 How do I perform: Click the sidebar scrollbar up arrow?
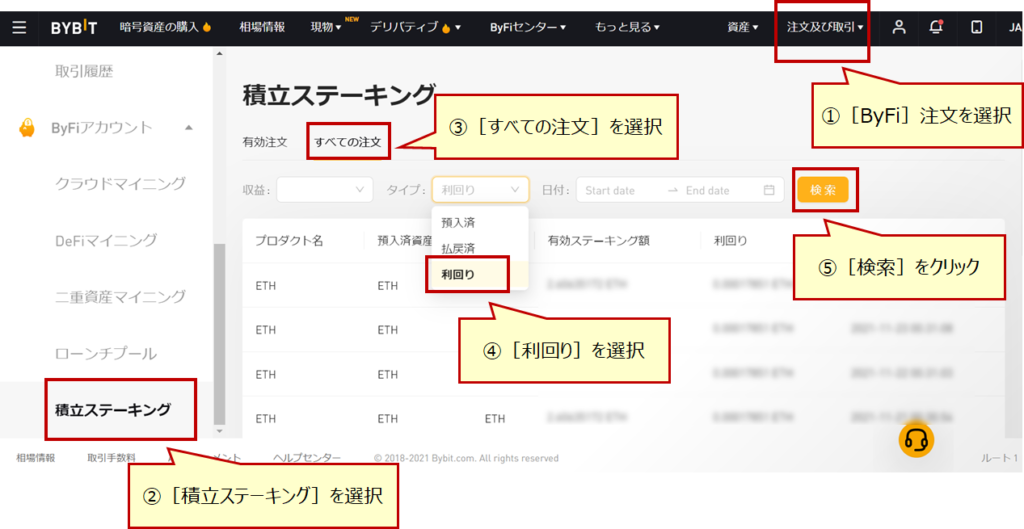point(220,53)
